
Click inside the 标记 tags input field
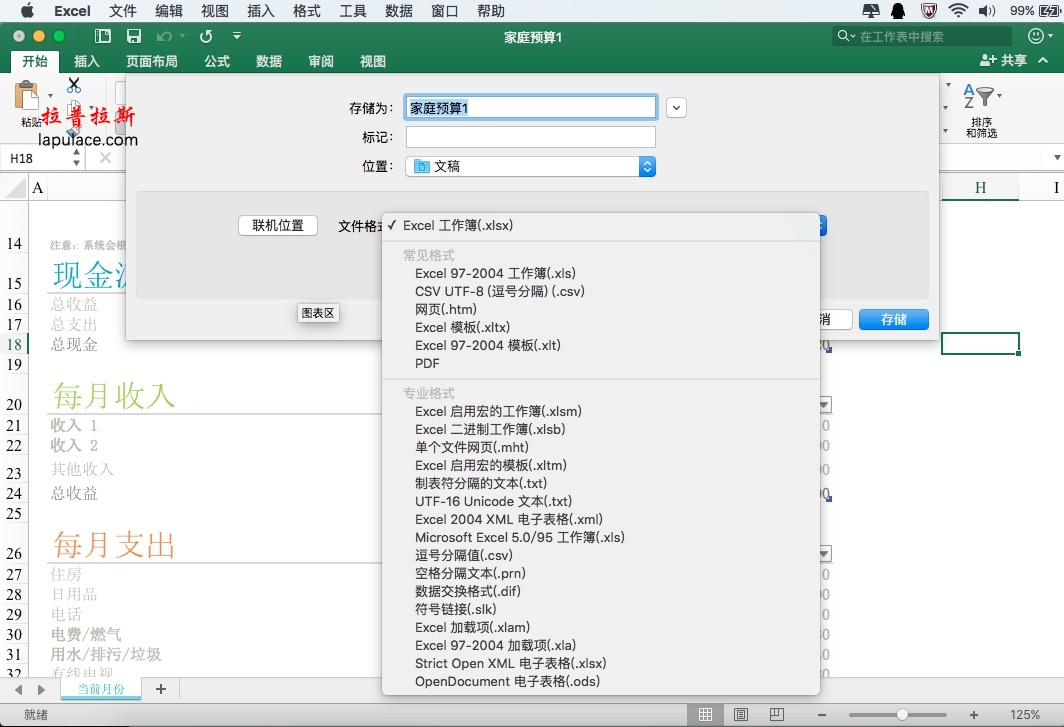pos(531,137)
